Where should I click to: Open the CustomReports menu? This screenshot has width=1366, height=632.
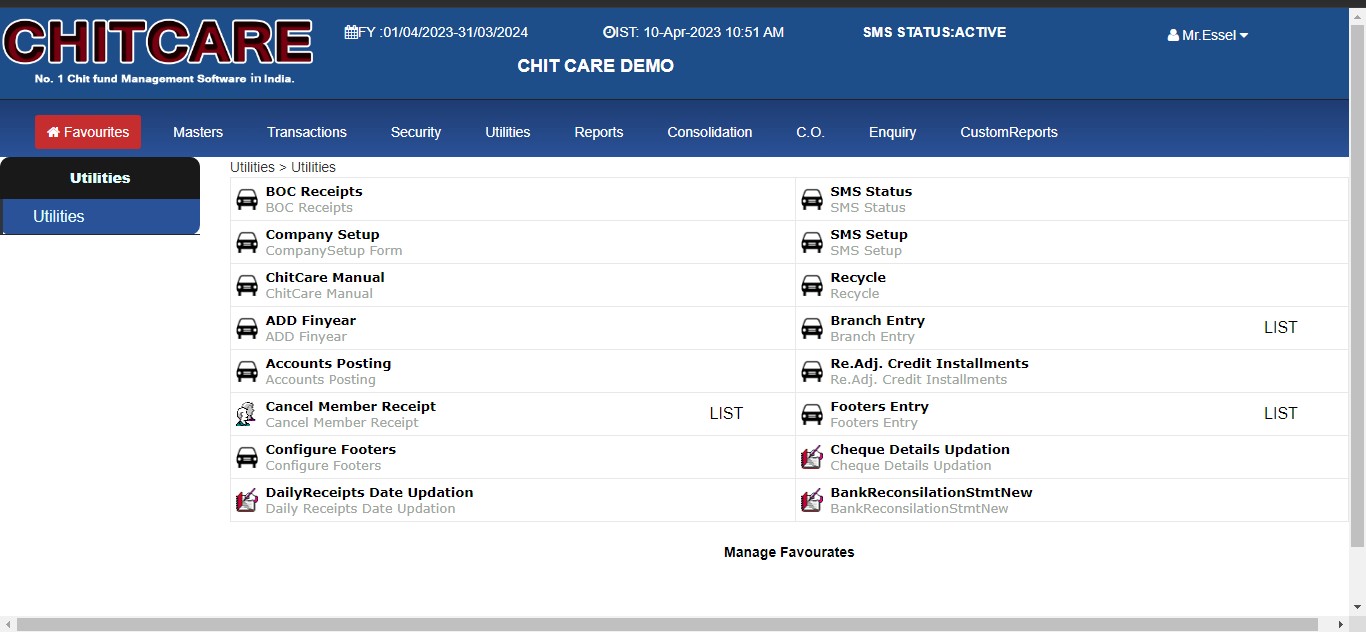point(1008,132)
